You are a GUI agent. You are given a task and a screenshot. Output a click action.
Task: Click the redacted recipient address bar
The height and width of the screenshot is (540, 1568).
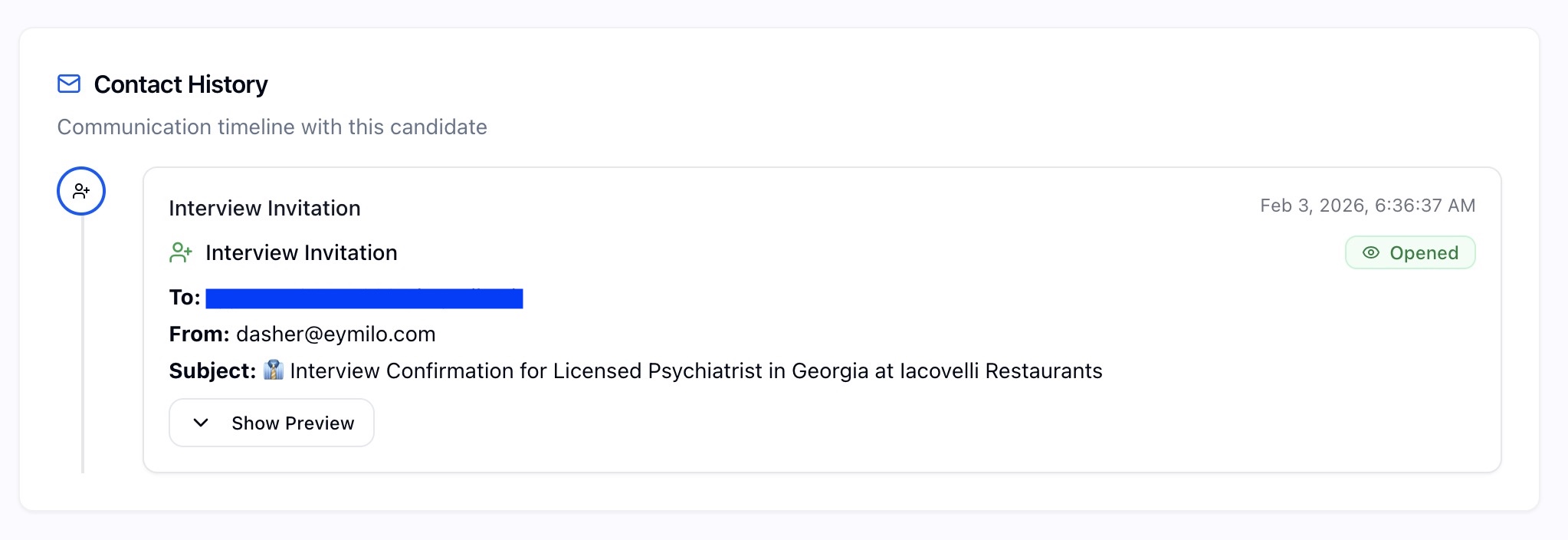(x=364, y=298)
